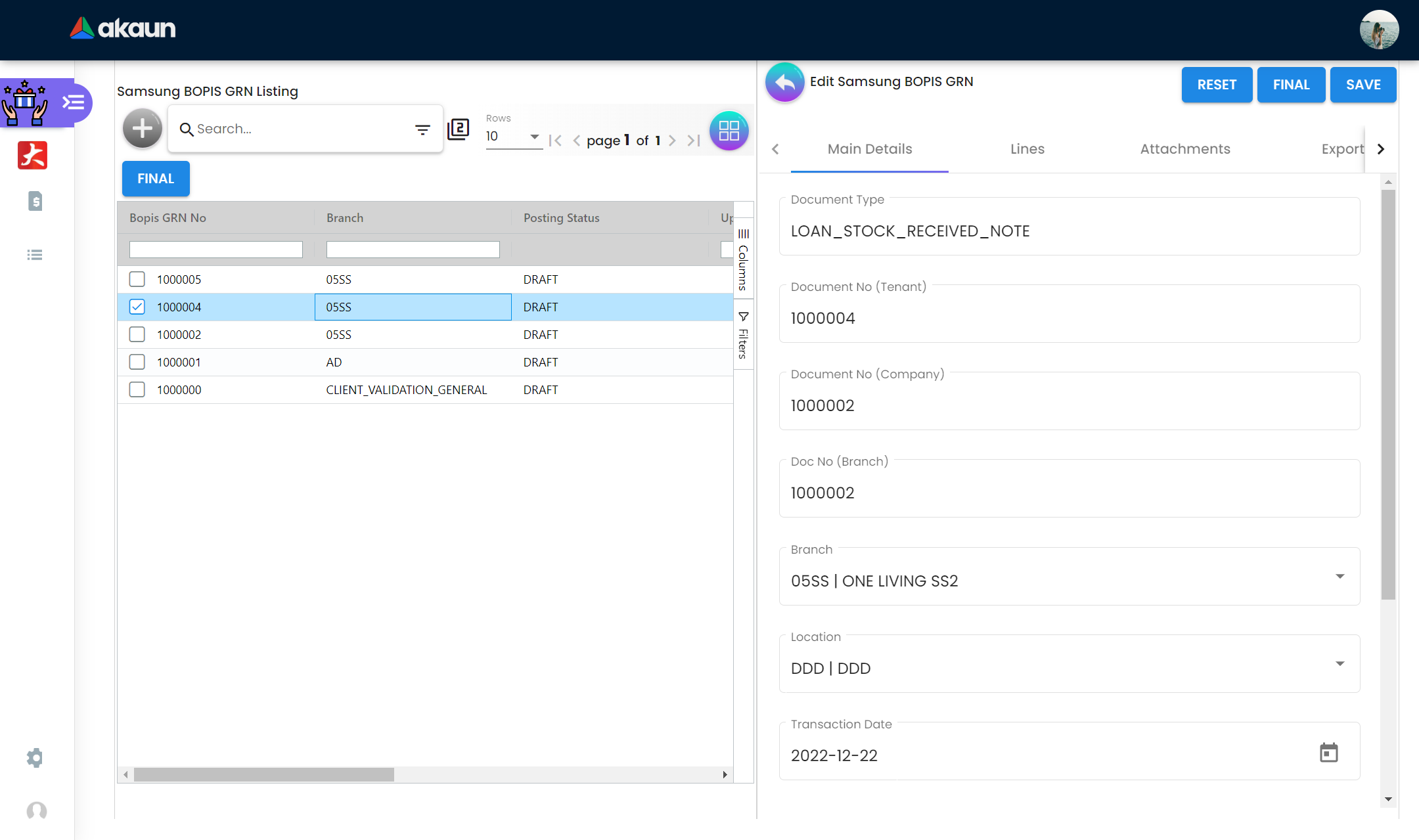Click the back arrow beside Edit Samsung BOPIS GRN
Viewport: 1419px width, 840px height.
(784, 83)
